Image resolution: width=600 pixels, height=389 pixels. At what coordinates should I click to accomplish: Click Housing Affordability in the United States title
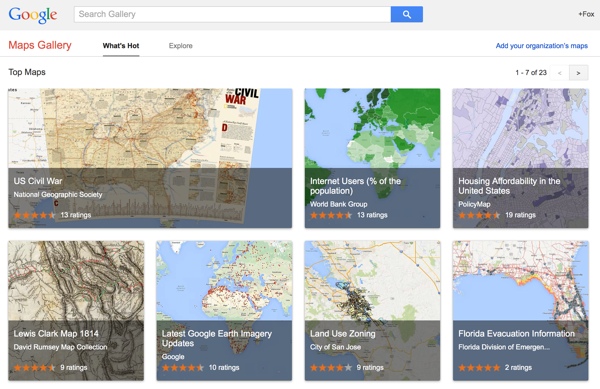pos(509,186)
